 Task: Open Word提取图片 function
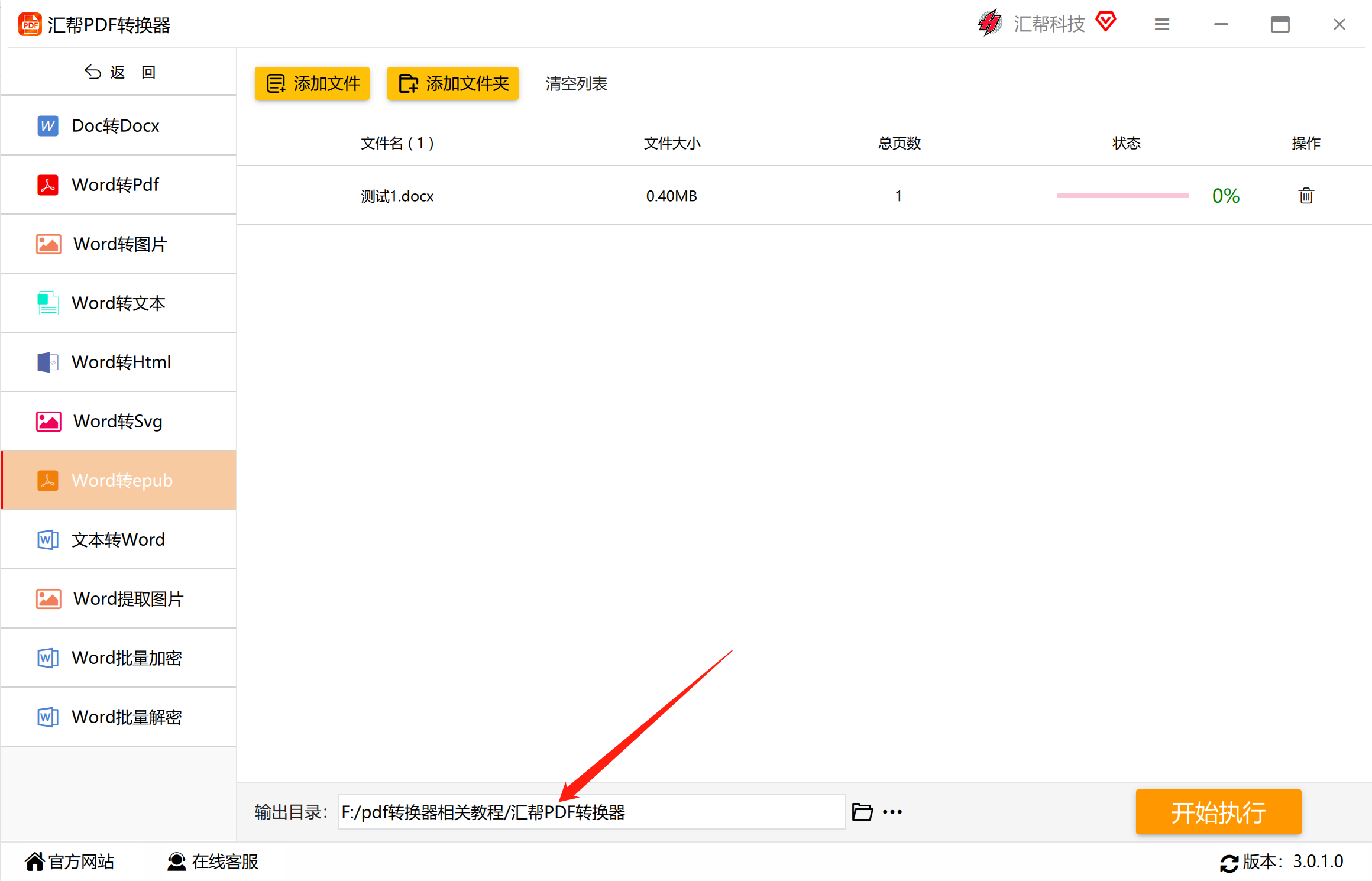118,599
